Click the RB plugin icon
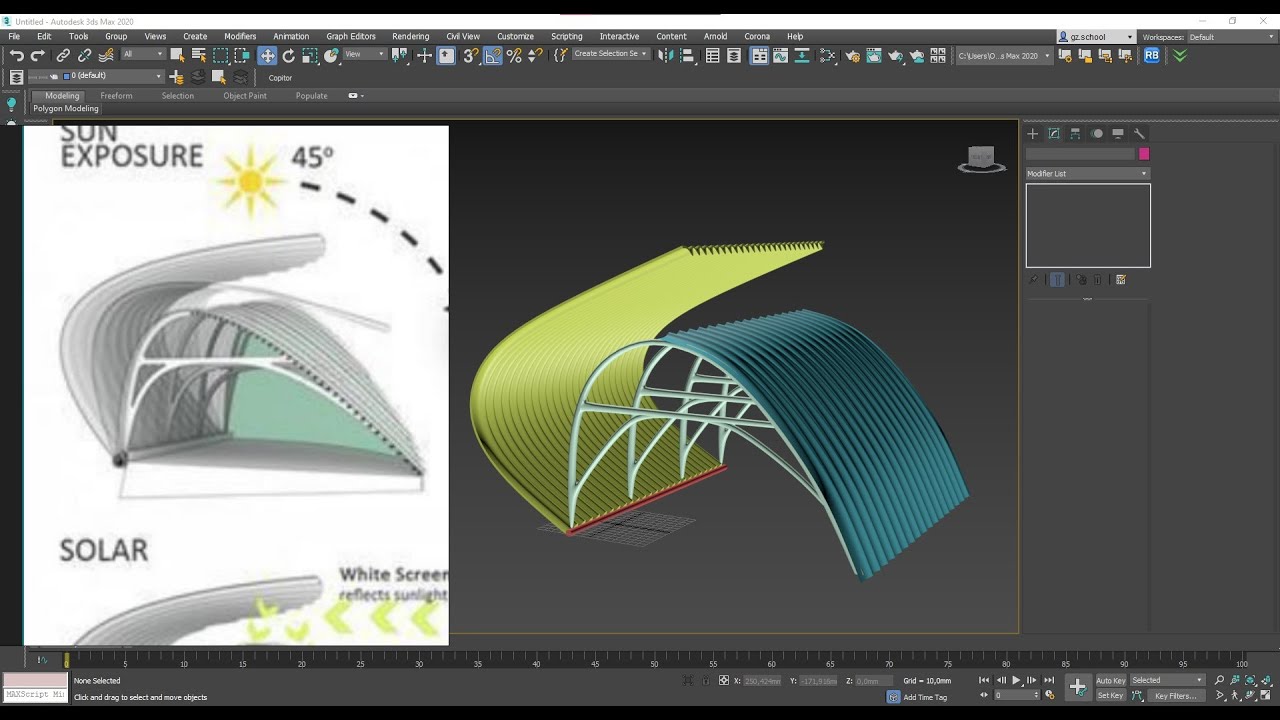Screen dimensions: 1280x720 pyautogui.click(x=1152, y=56)
